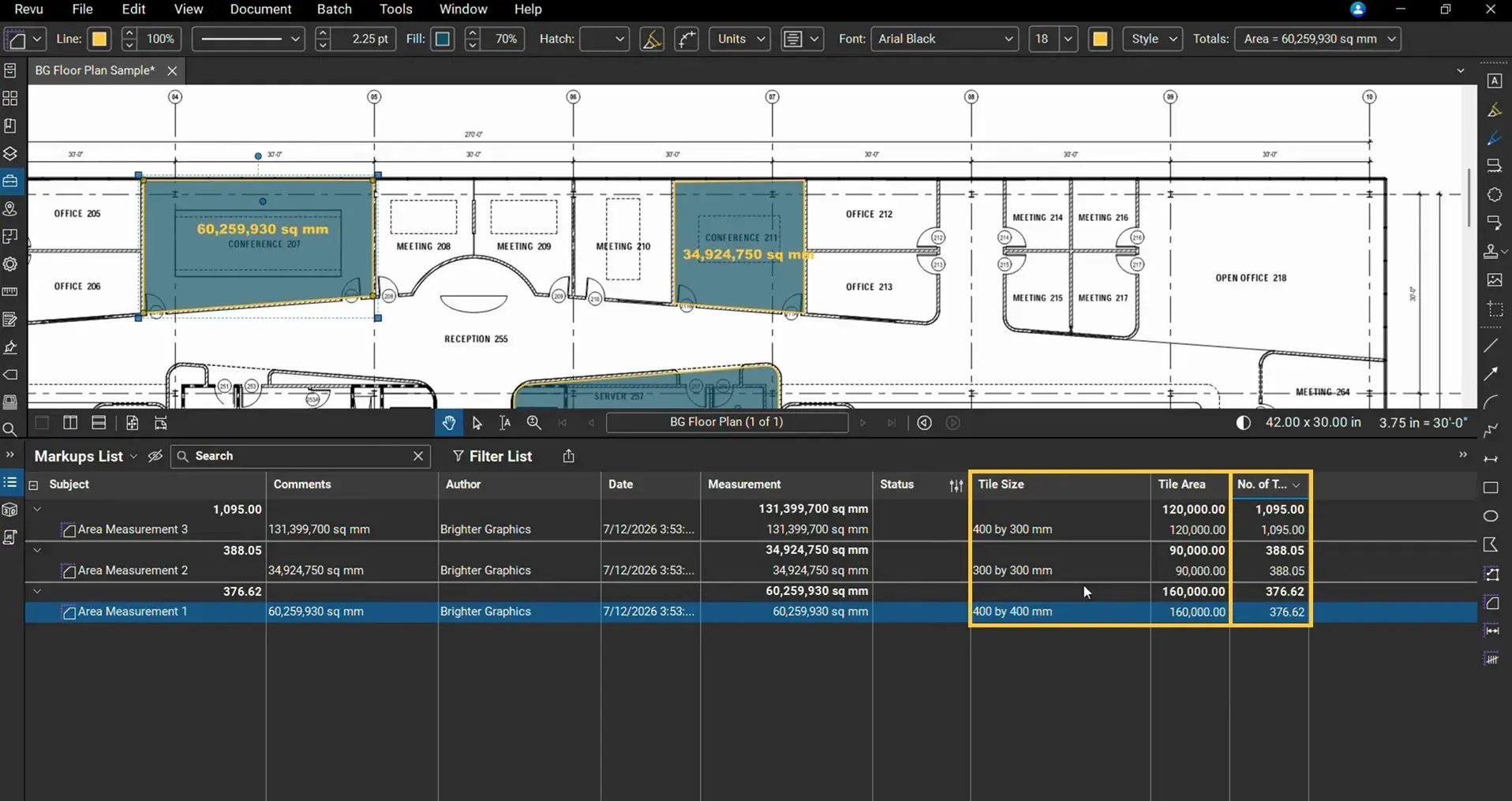Select the Area Measurement 3 row

click(750, 530)
